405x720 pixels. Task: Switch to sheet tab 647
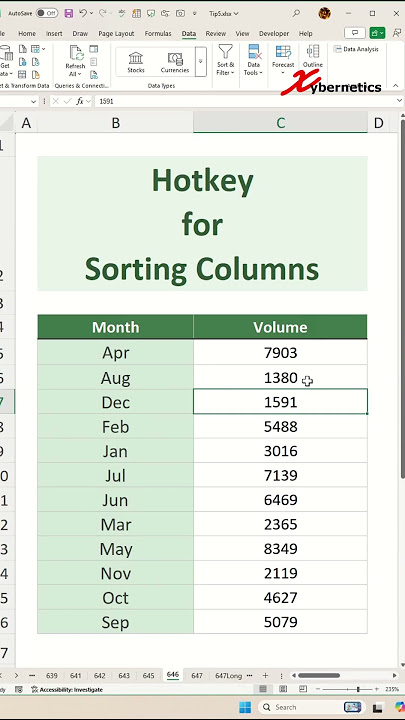pos(197,675)
